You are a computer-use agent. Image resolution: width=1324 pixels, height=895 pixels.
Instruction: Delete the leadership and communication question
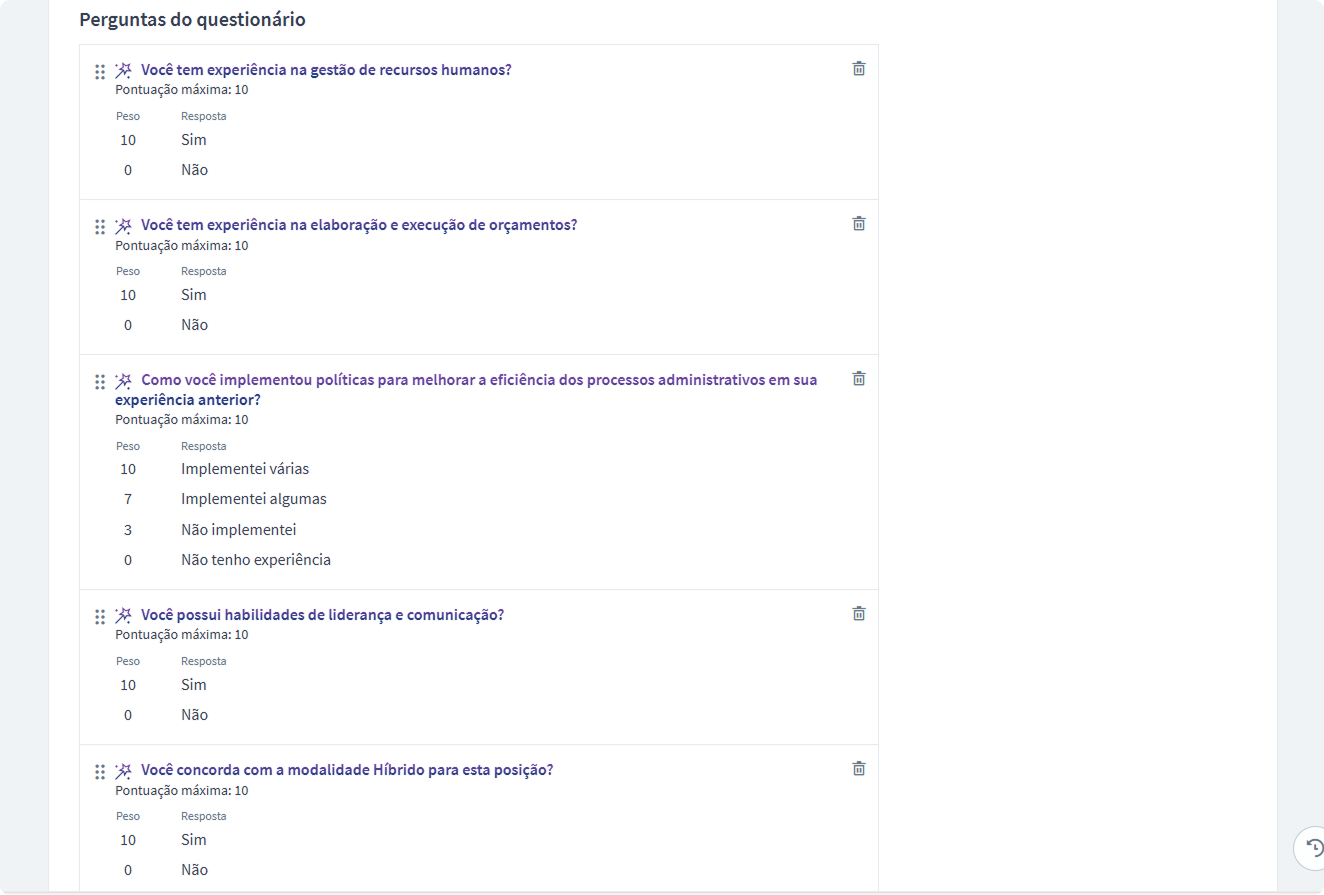[858, 614]
